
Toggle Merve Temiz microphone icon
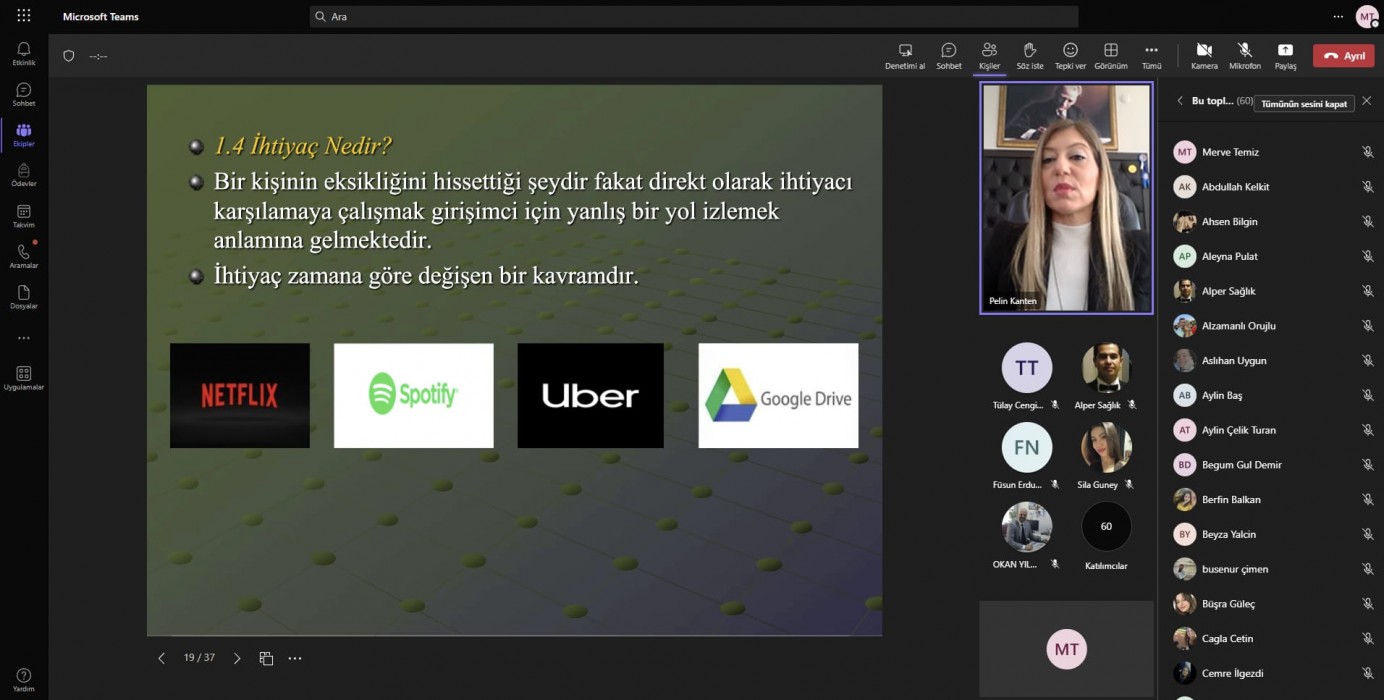[x=1367, y=152]
